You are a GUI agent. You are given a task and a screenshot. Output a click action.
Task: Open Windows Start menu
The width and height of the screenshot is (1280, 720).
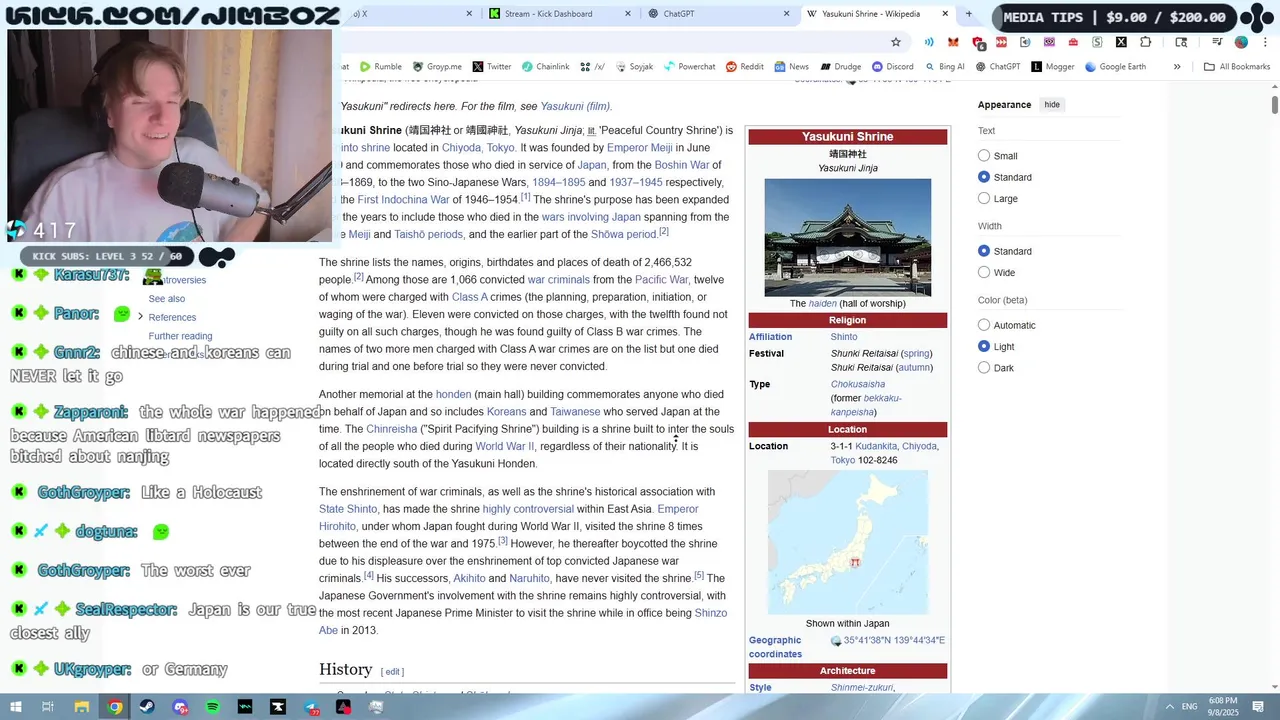pos(15,707)
